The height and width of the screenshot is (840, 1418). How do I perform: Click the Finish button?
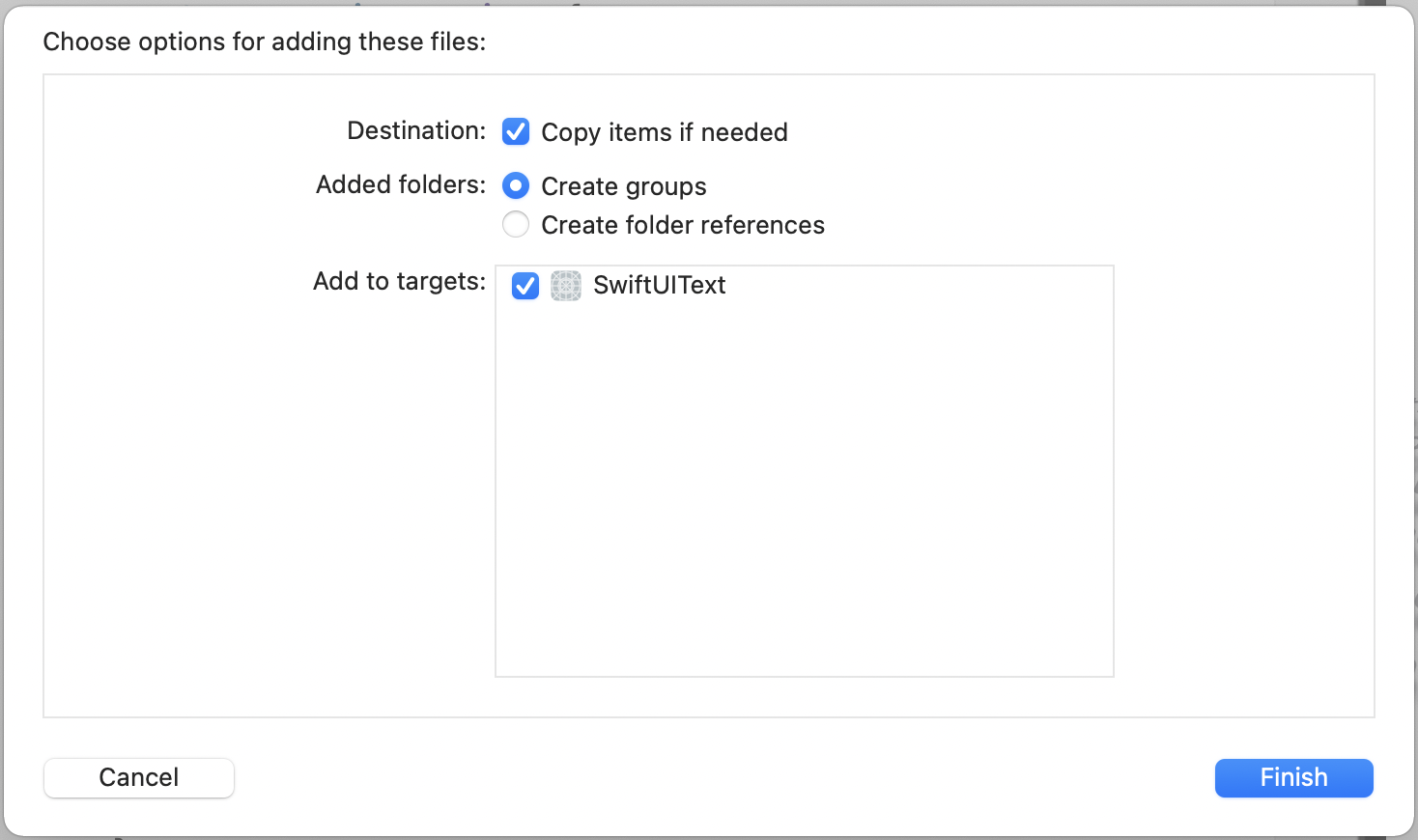[1293, 777]
